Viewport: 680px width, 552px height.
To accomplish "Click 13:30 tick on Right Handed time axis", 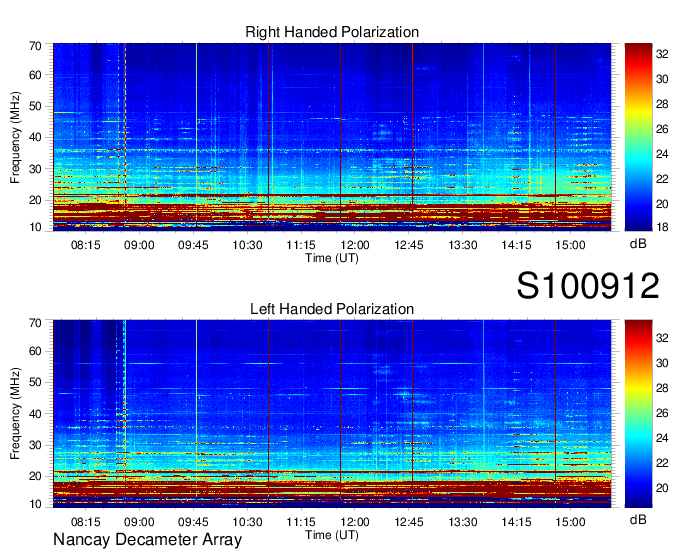I will tap(463, 245).
